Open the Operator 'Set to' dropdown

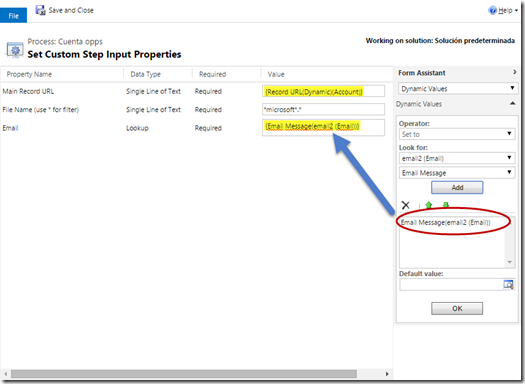pyautogui.click(x=457, y=134)
